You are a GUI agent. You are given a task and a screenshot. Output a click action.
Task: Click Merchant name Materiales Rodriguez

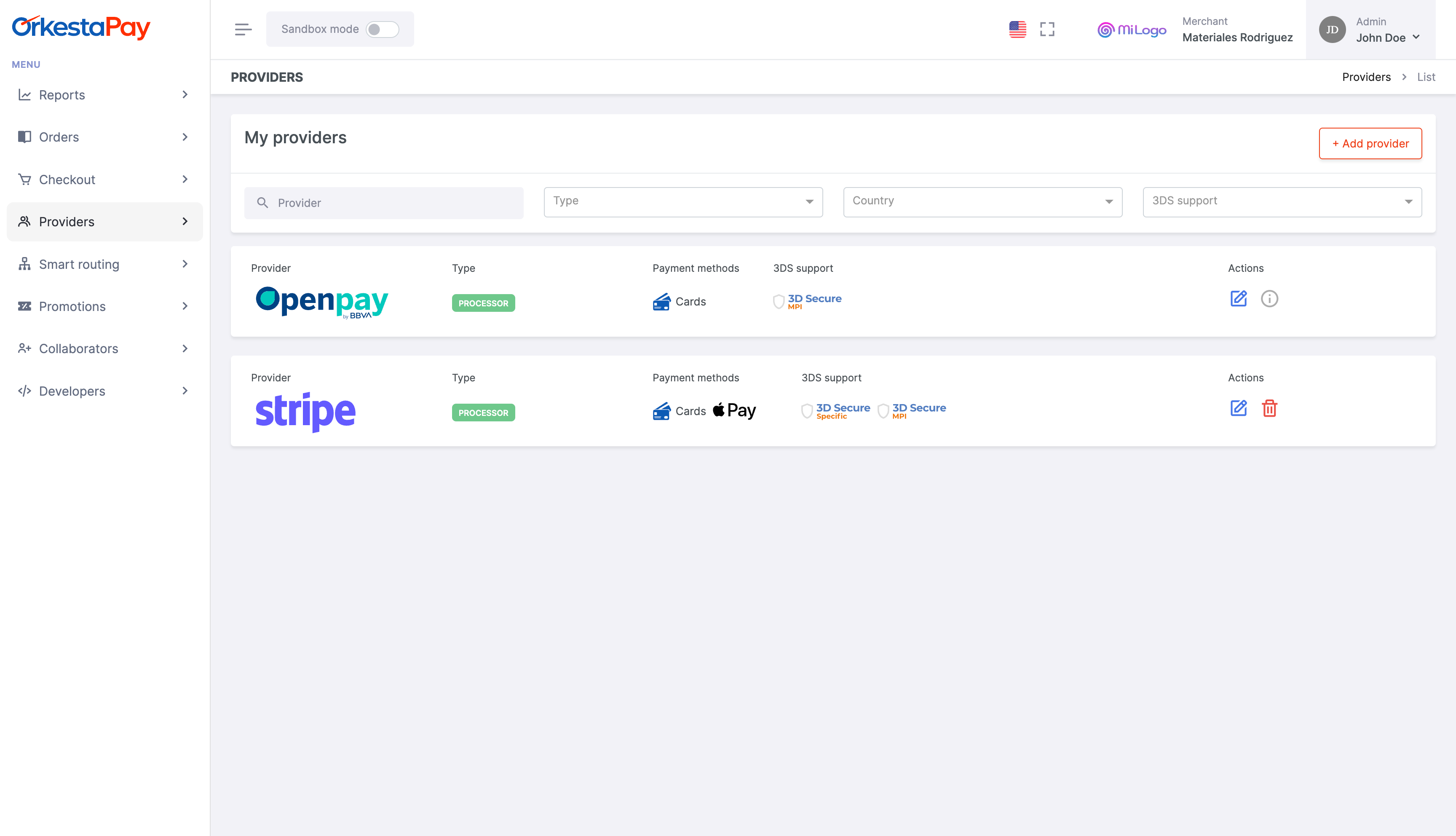pos(1237,38)
